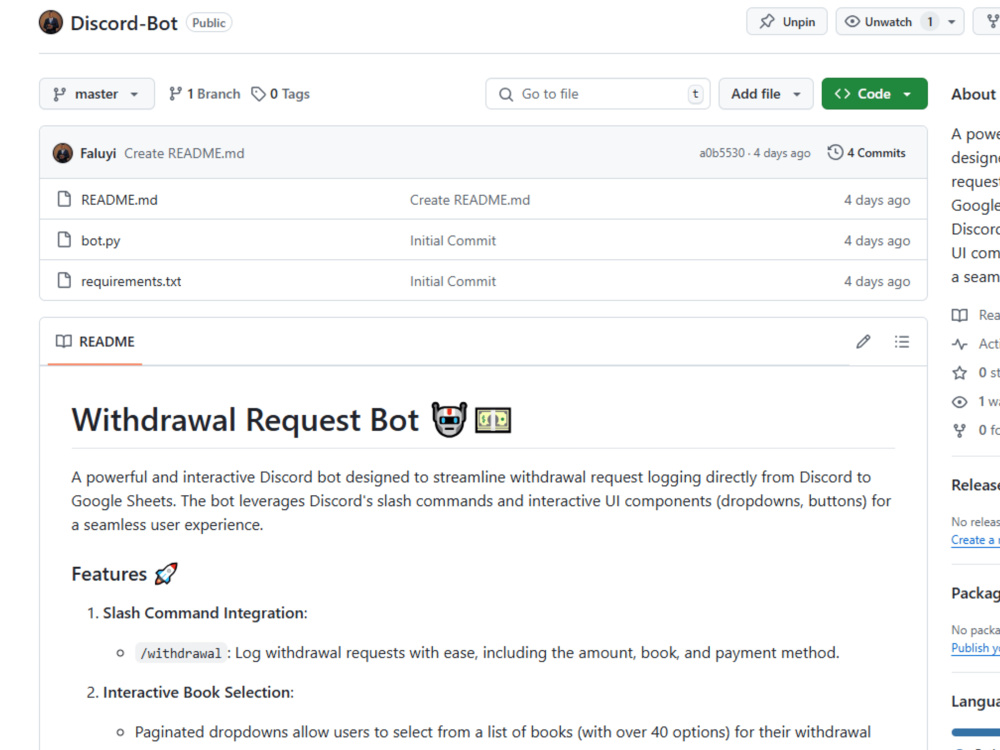Screen dimensions: 1000x750
Task: Open commit hash a0b5530
Action: tap(721, 153)
